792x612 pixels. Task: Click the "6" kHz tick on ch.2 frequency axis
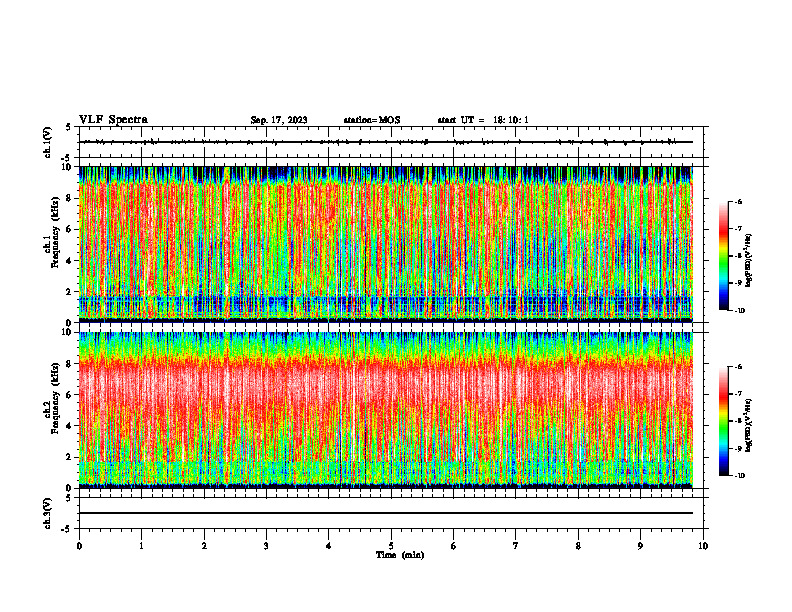[x=69, y=395]
